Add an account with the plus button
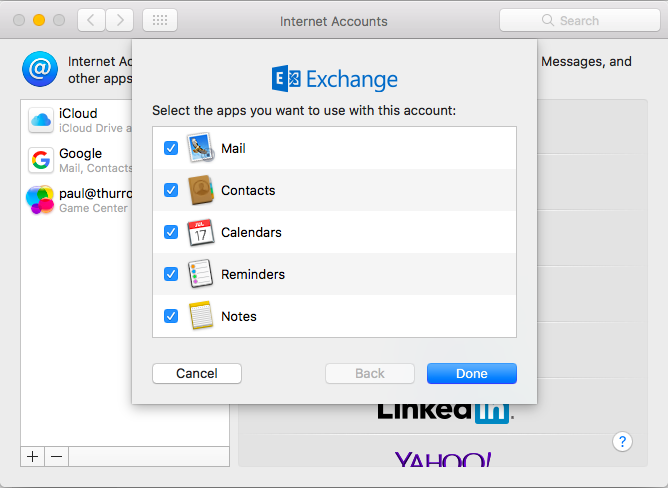The width and height of the screenshot is (668, 488). (x=32, y=456)
